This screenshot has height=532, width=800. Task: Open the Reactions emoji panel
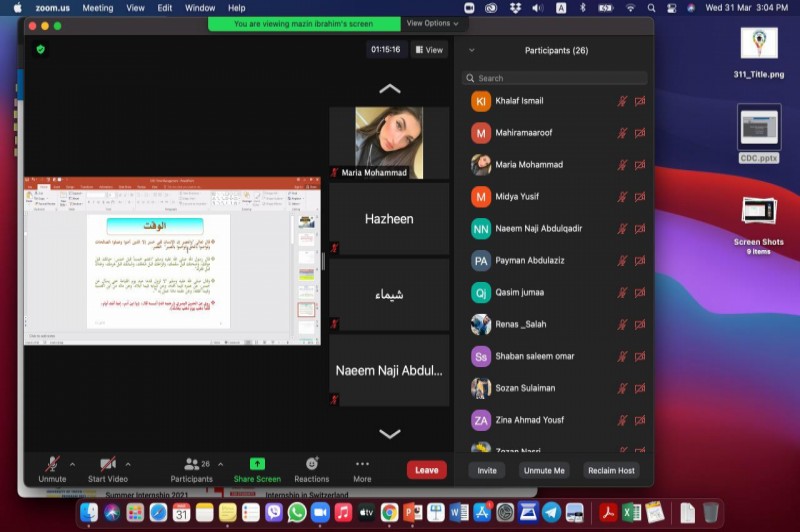click(312, 464)
